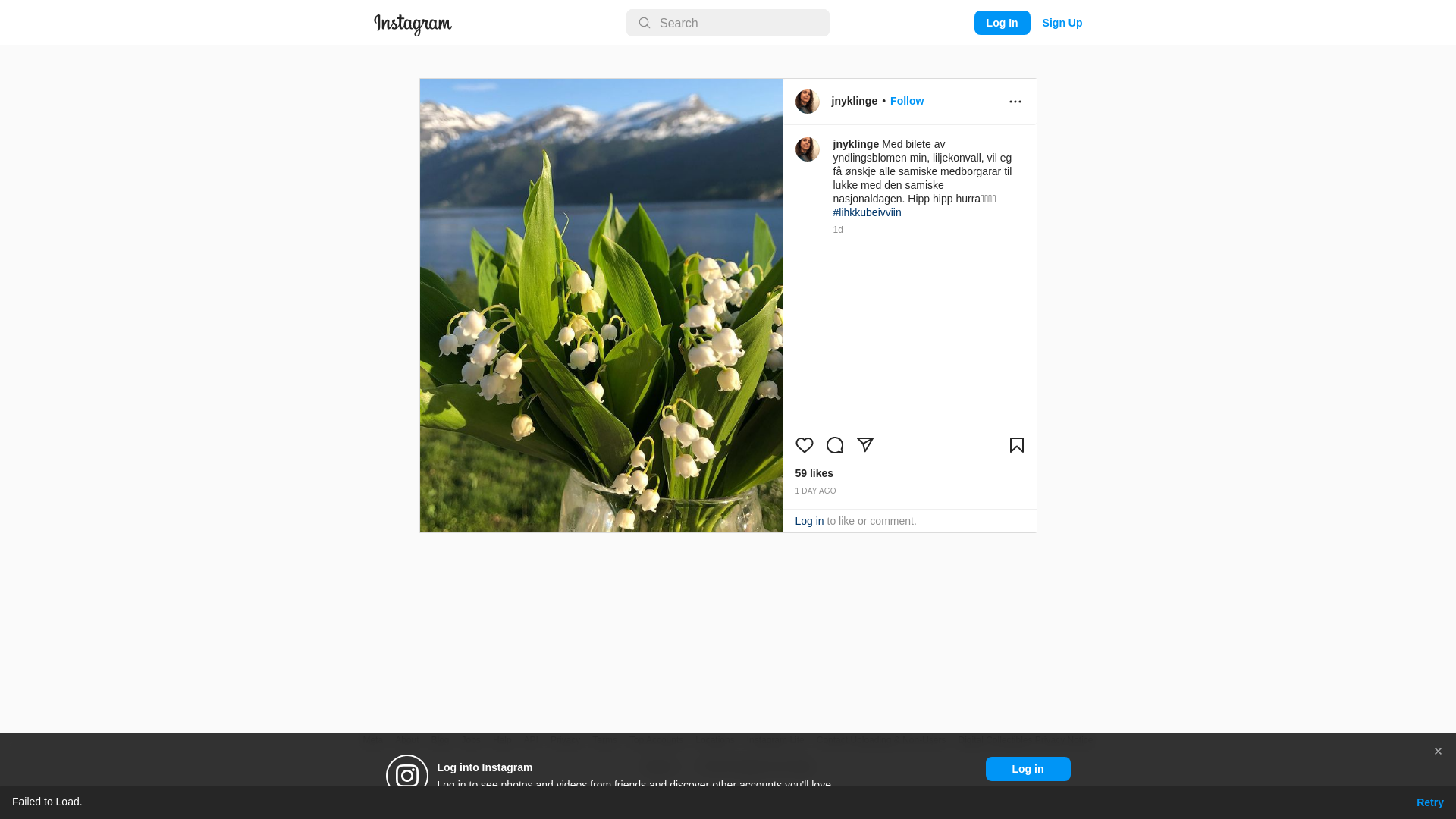This screenshot has width=1456, height=819.
Task: Click Log in button in bottom banner
Action: pyautogui.click(x=1028, y=769)
